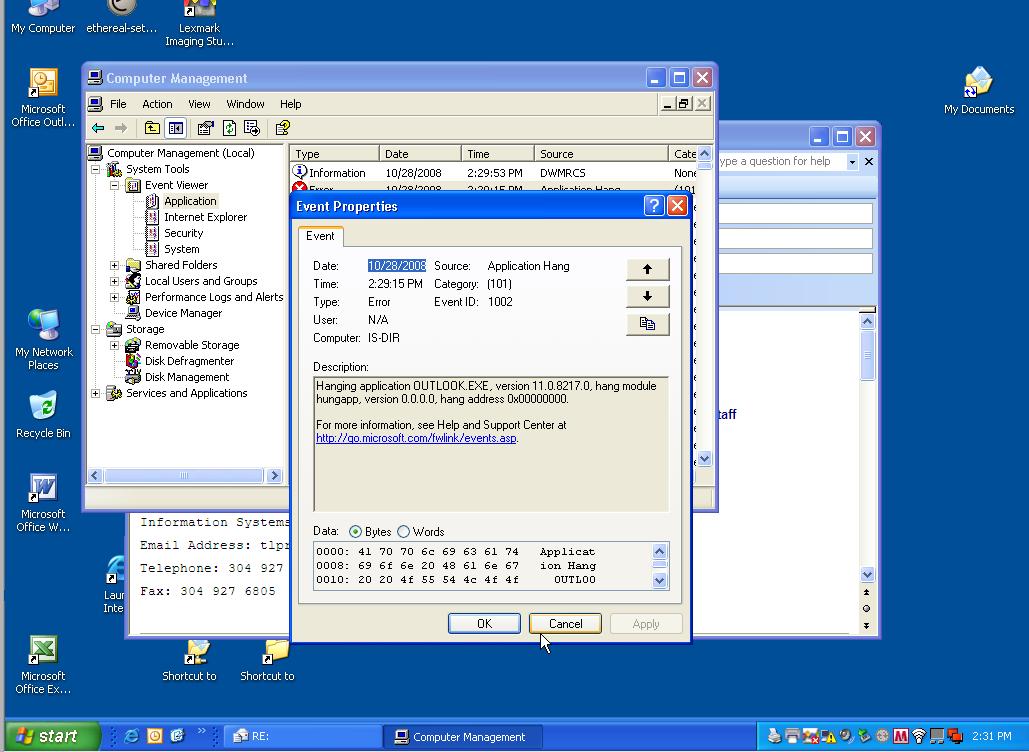Screen dimensions: 1029x752
Task: Copy event details to clipboard
Action: pos(648,324)
